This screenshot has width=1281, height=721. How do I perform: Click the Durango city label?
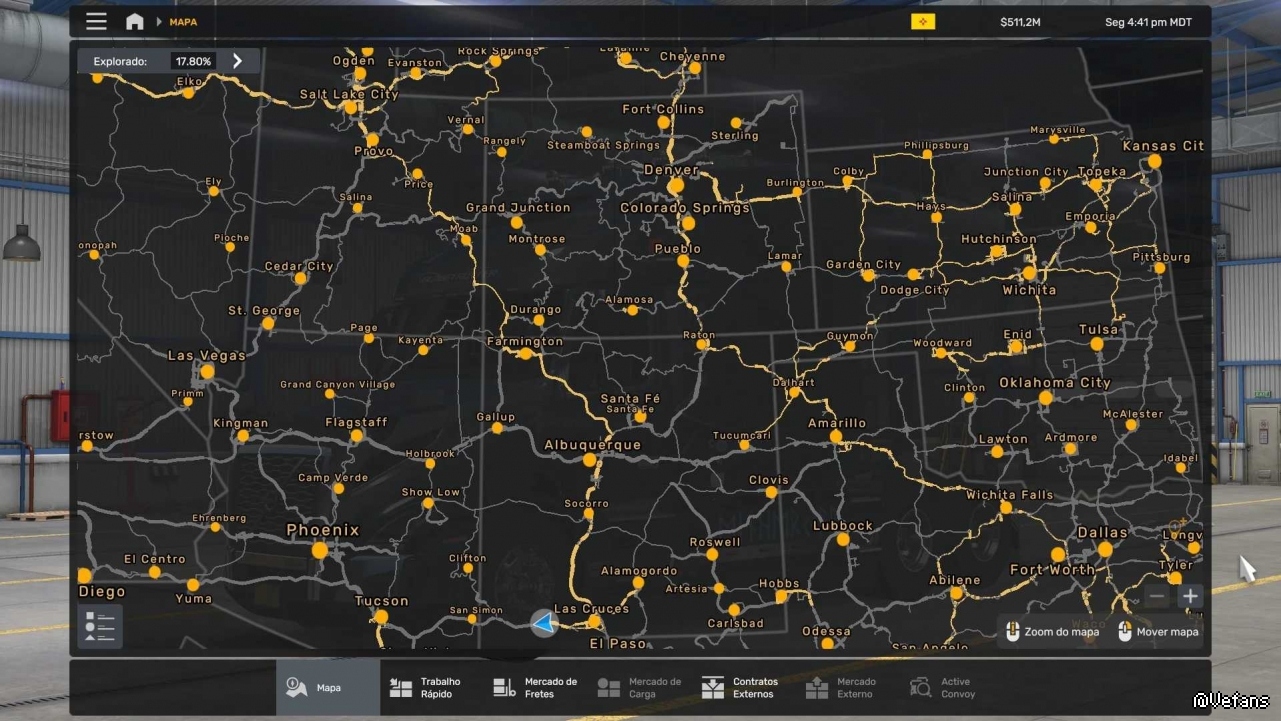click(536, 310)
